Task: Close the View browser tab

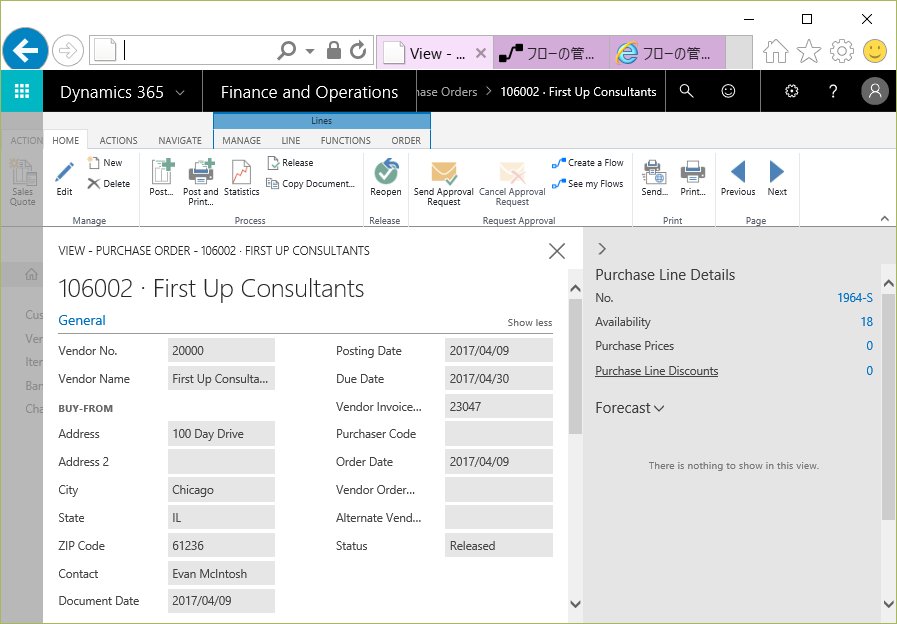Action: click(481, 53)
